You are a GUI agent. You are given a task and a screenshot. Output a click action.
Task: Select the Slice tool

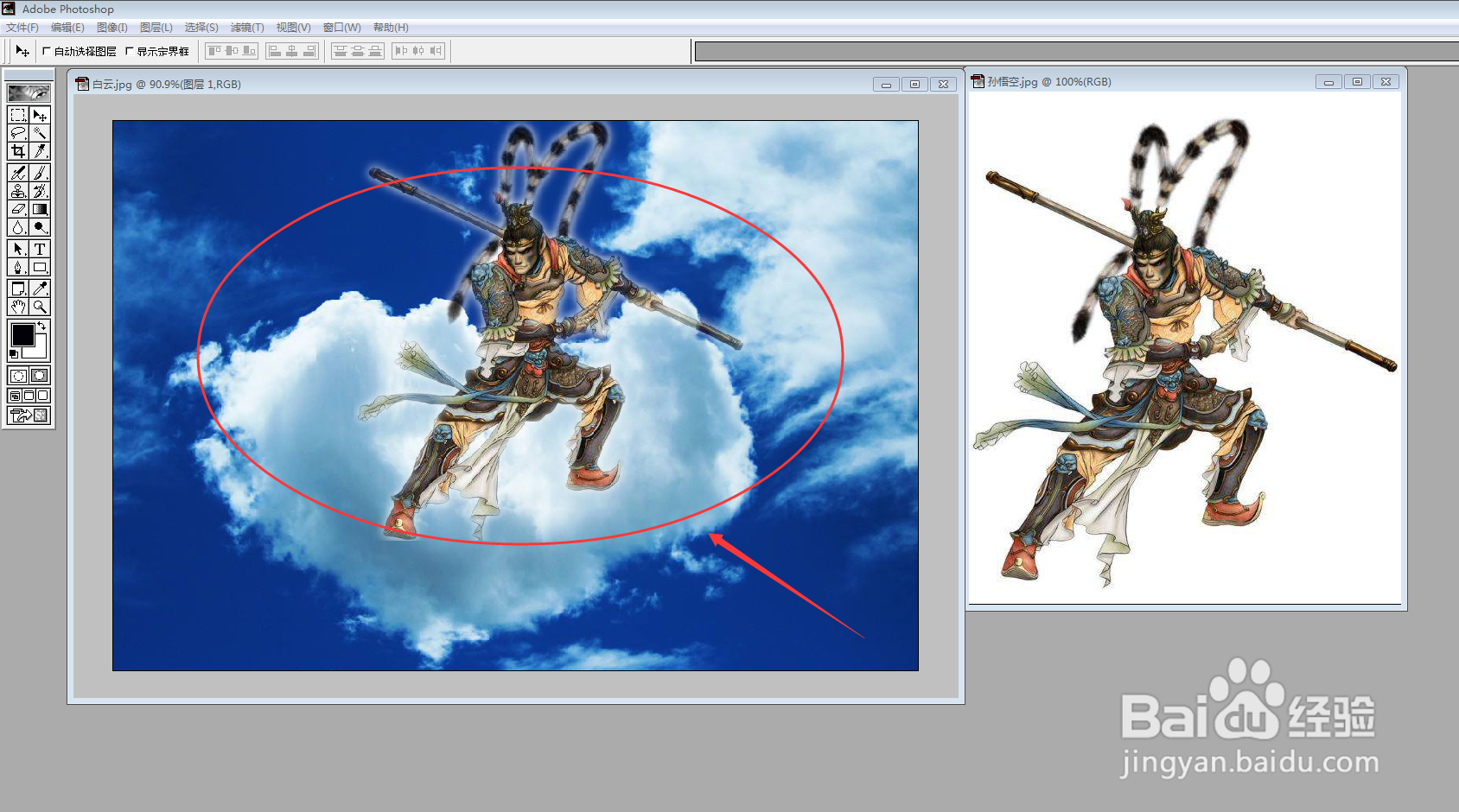[x=40, y=150]
